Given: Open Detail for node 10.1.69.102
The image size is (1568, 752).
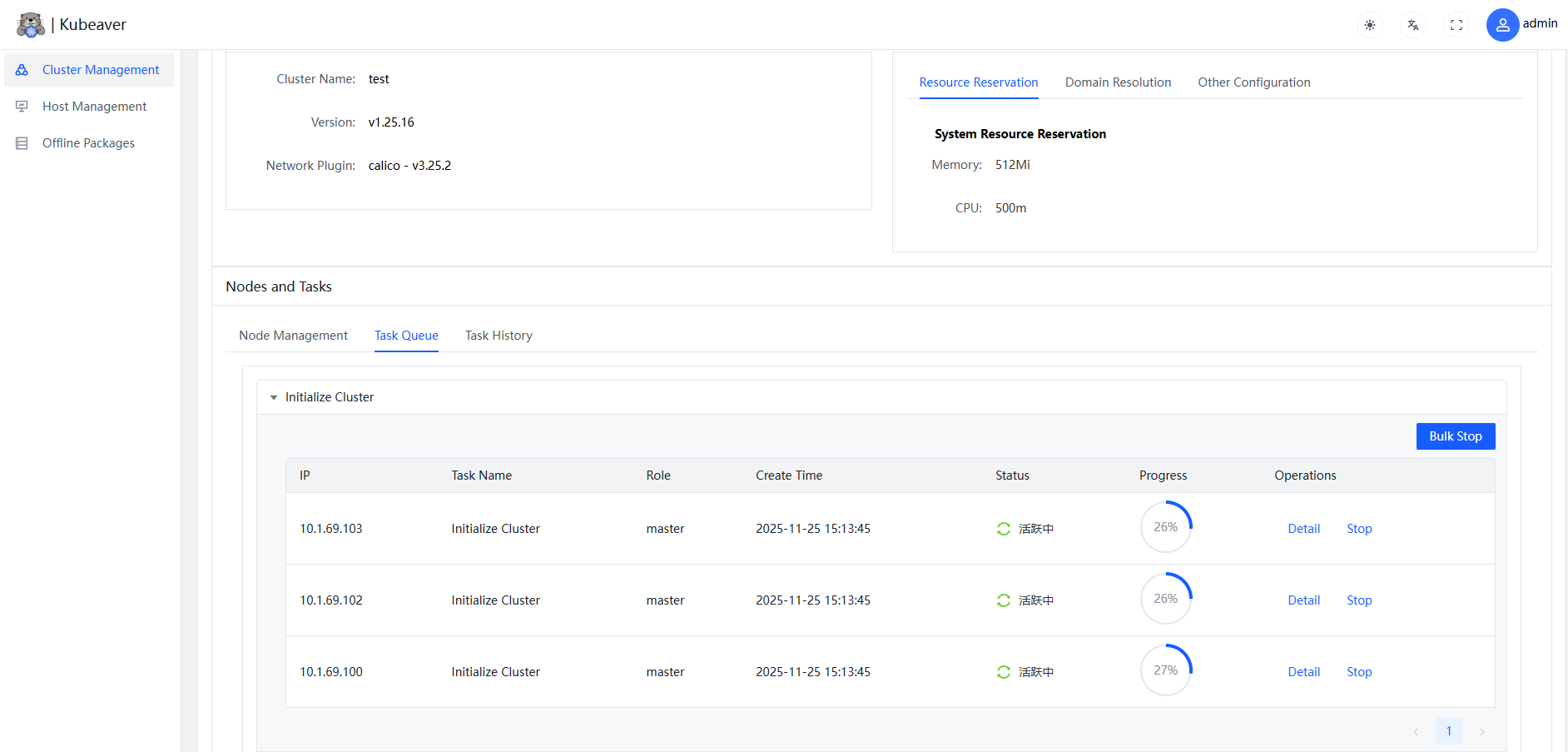Looking at the screenshot, I should pyautogui.click(x=1304, y=600).
